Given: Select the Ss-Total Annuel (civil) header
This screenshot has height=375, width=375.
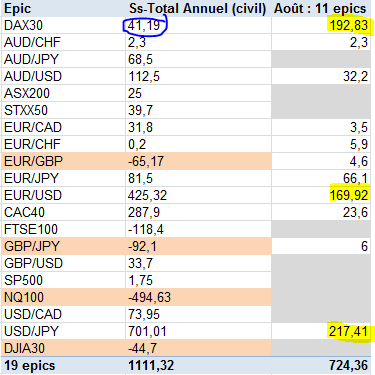Looking at the screenshot, I should click(x=197, y=9).
